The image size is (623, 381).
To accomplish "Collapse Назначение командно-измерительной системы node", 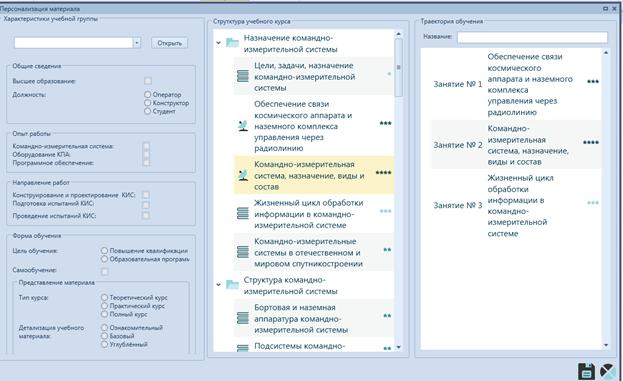I will (x=218, y=43).
